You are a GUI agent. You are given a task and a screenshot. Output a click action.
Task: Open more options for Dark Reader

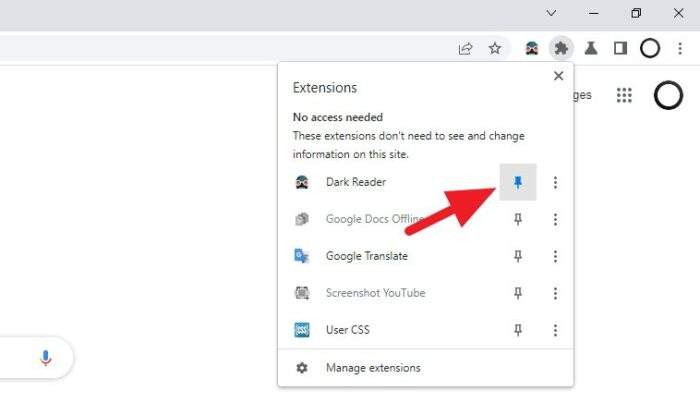[x=555, y=182]
